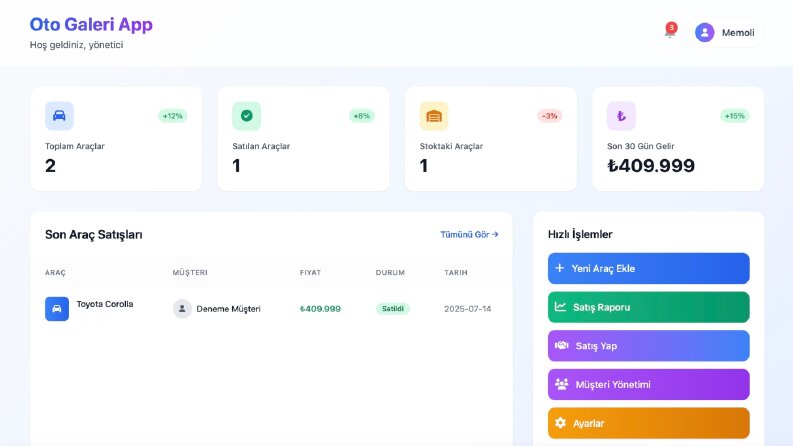793x446 pixels.
Task: Click the Hızlı İşlemler heading
Action: 580,235
